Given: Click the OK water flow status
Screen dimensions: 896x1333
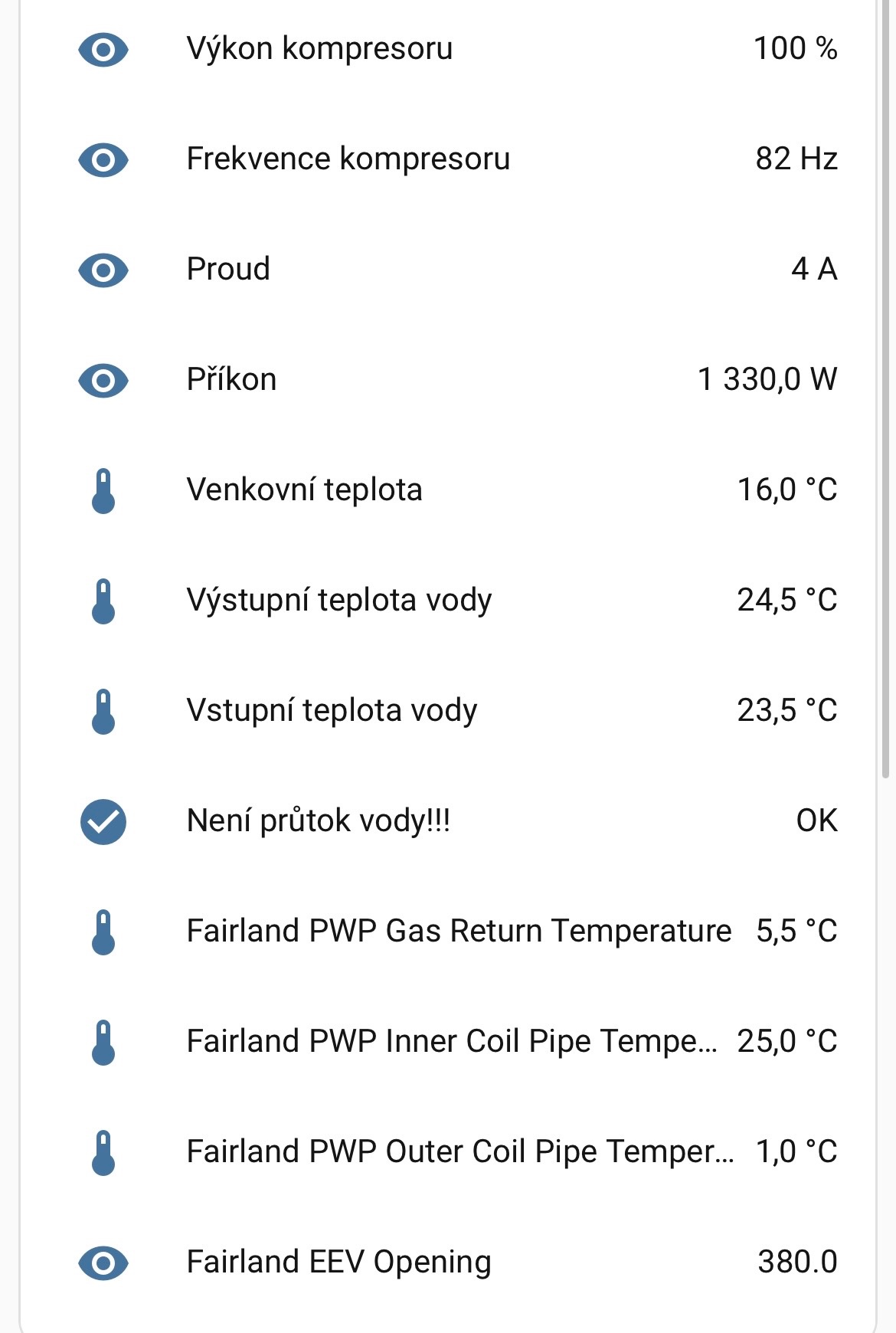Looking at the screenshot, I should coord(816,821).
